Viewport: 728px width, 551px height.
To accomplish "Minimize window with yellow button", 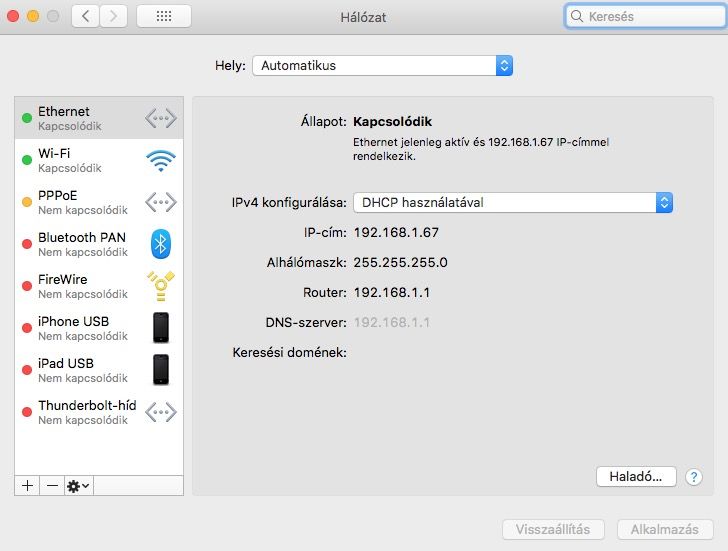I will click(x=33, y=16).
